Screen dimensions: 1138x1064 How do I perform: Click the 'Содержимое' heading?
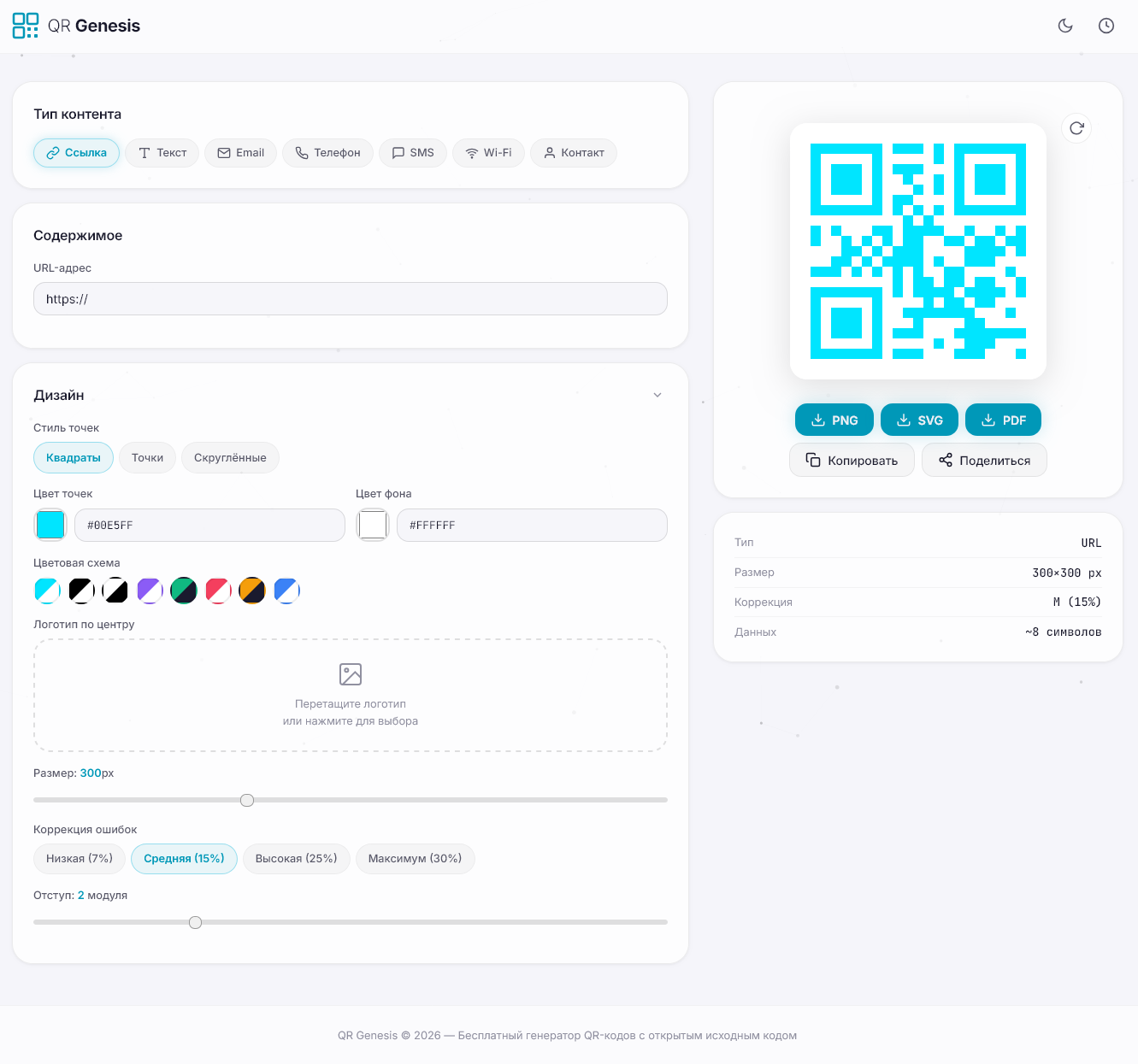(78, 236)
